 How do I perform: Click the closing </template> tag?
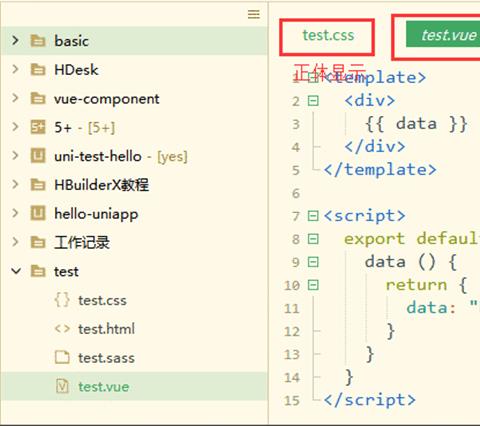pyautogui.click(x=380, y=170)
